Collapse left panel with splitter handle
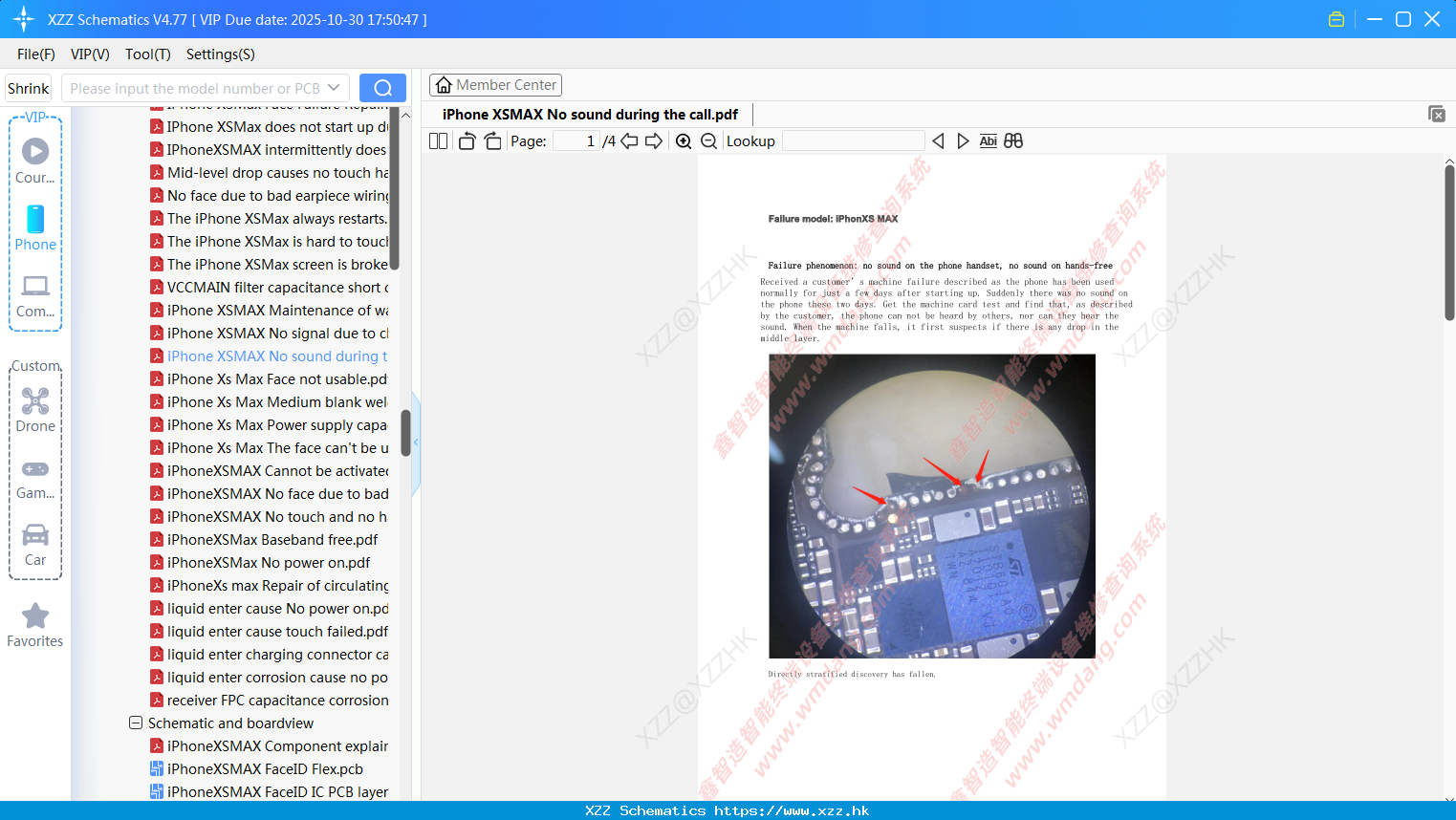Viewport: 1456px width, 820px height. pos(416,442)
